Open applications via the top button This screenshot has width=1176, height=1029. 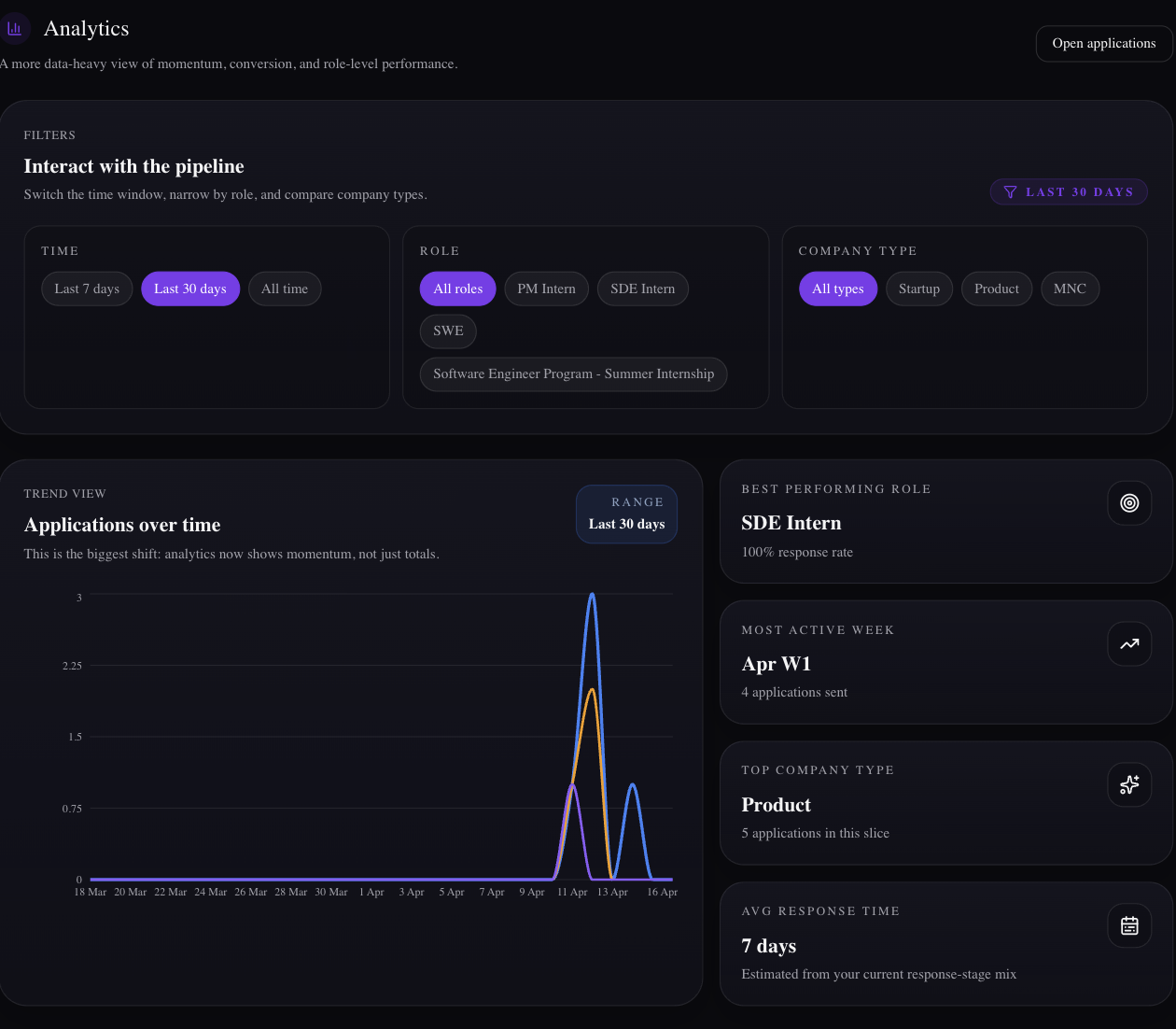click(x=1104, y=44)
